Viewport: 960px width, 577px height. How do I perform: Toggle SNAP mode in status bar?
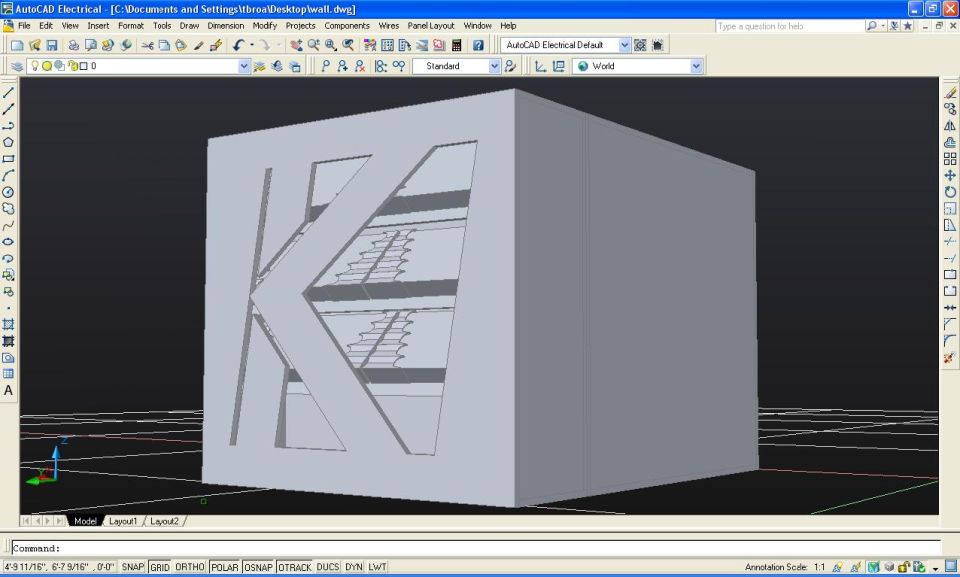[x=132, y=567]
